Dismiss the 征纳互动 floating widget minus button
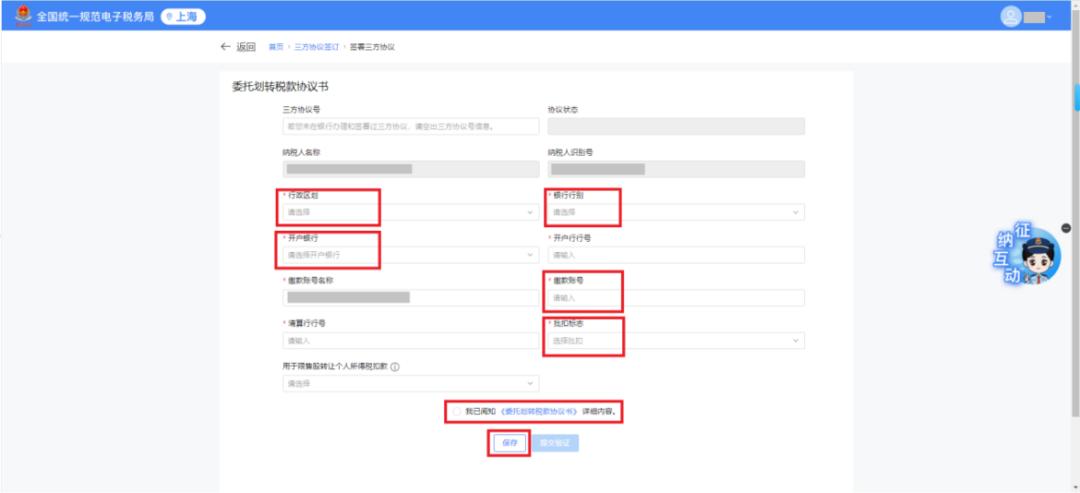This screenshot has width=1080, height=493. (1066, 228)
